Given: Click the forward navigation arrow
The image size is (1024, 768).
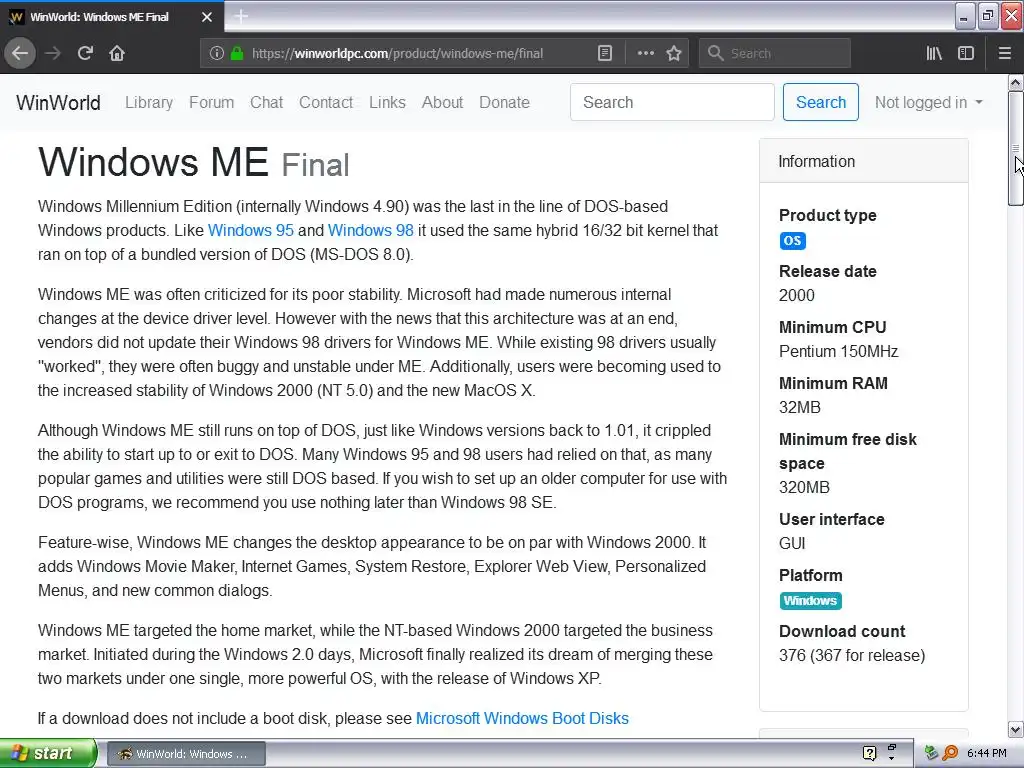Looking at the screenshot, I should click(53, 53).
